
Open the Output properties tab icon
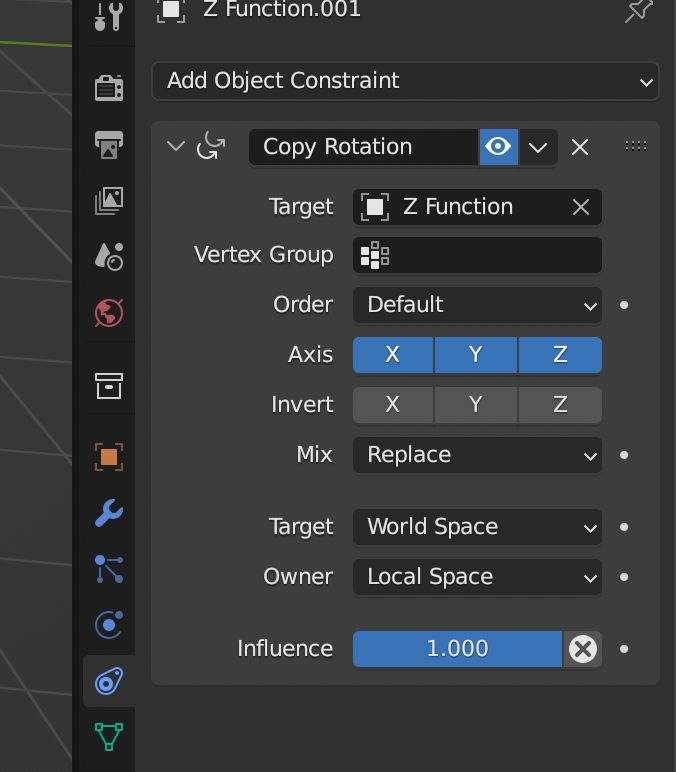[109, 145]
